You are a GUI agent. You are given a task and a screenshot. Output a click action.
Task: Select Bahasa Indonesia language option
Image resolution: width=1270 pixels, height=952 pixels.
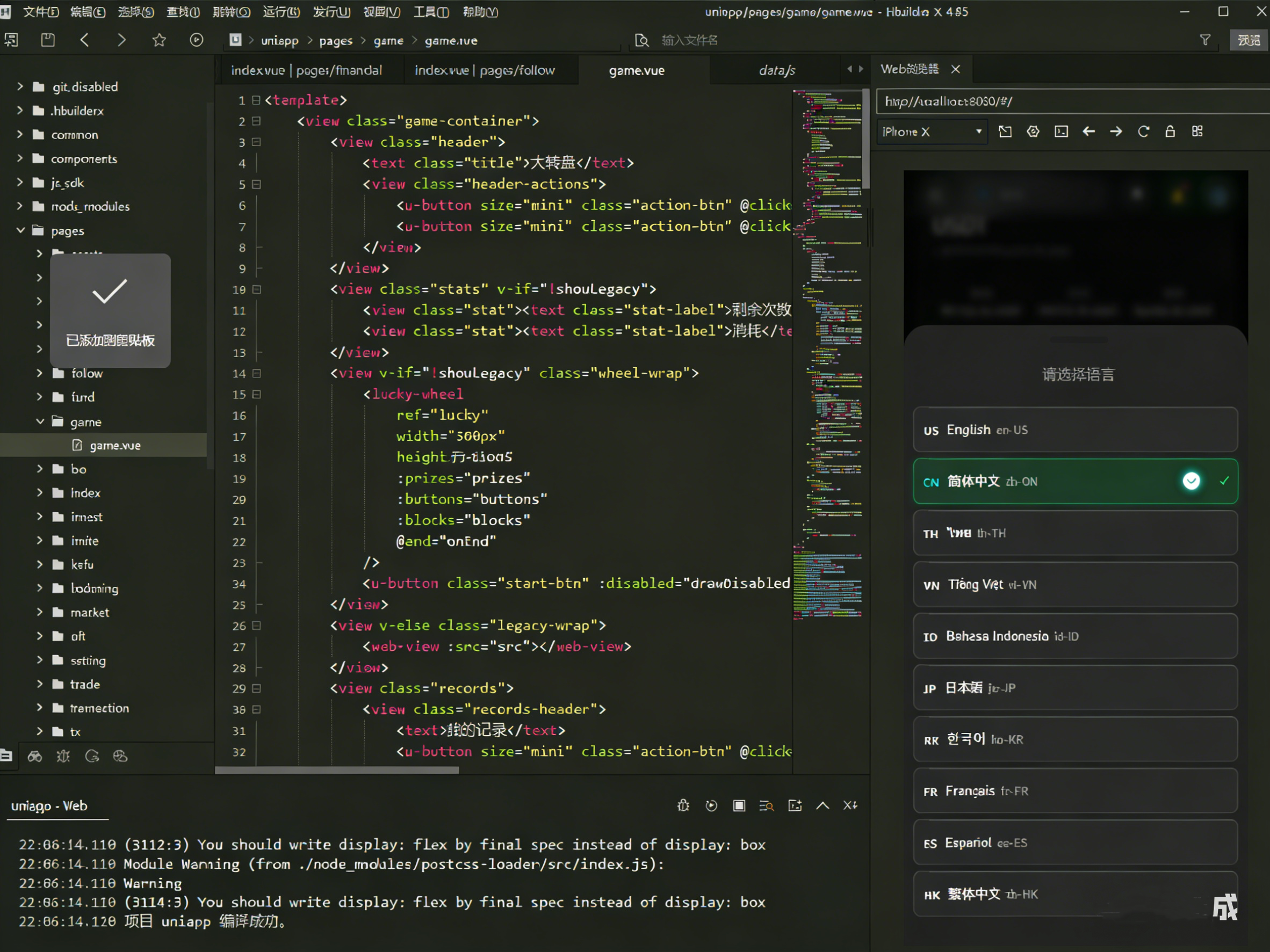[1075, 636]
